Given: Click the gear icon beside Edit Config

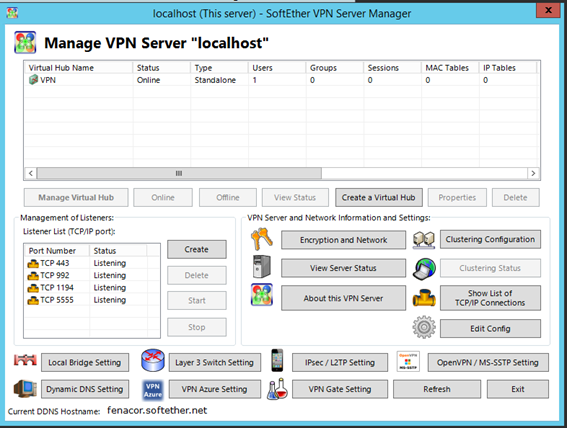Looking at the screenshot, I should 424,327.
